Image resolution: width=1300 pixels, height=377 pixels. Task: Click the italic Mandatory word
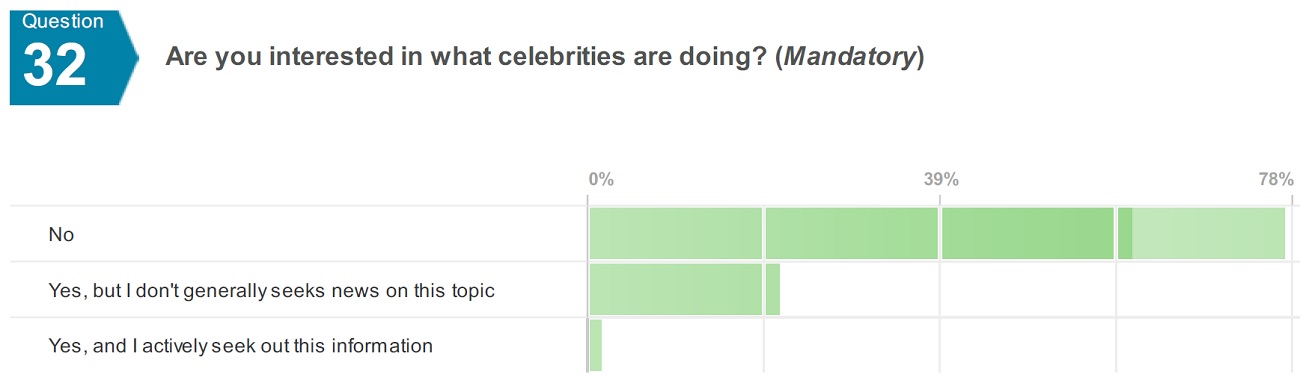(849, 57)
